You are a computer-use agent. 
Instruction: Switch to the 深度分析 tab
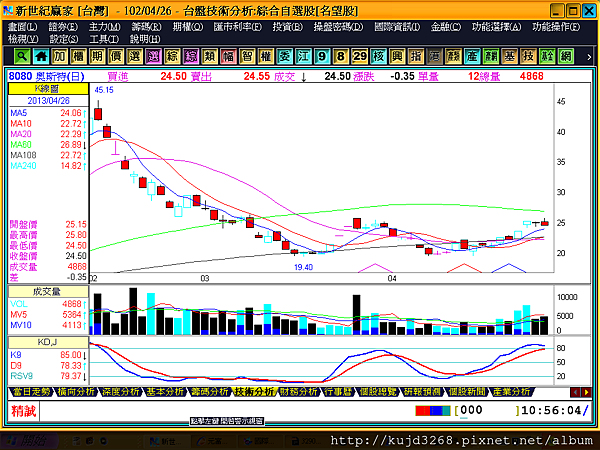(x=121, y=392)
